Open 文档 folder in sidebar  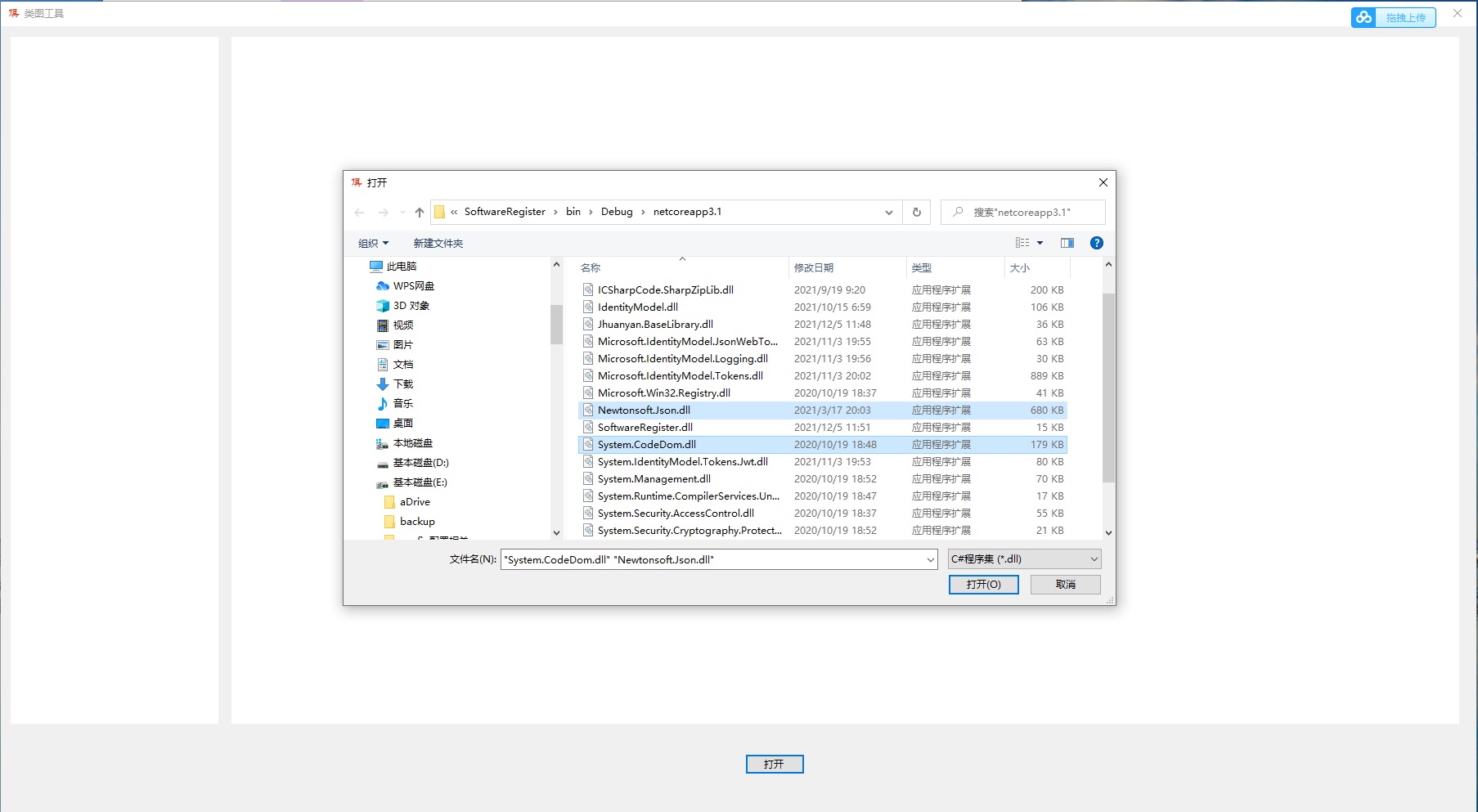[394, 365]
